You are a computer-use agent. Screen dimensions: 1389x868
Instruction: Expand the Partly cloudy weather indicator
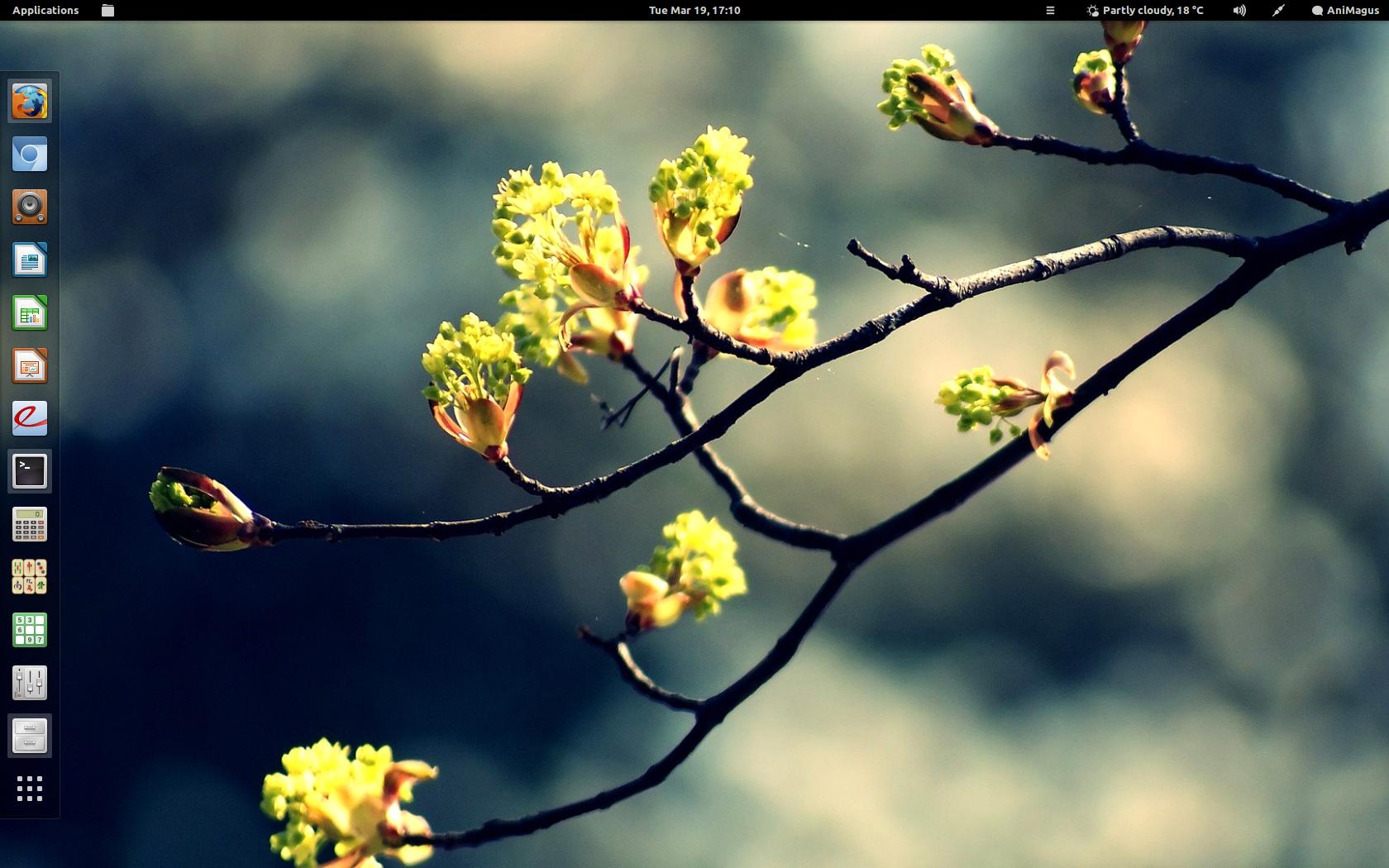(x=1145, y=10)
